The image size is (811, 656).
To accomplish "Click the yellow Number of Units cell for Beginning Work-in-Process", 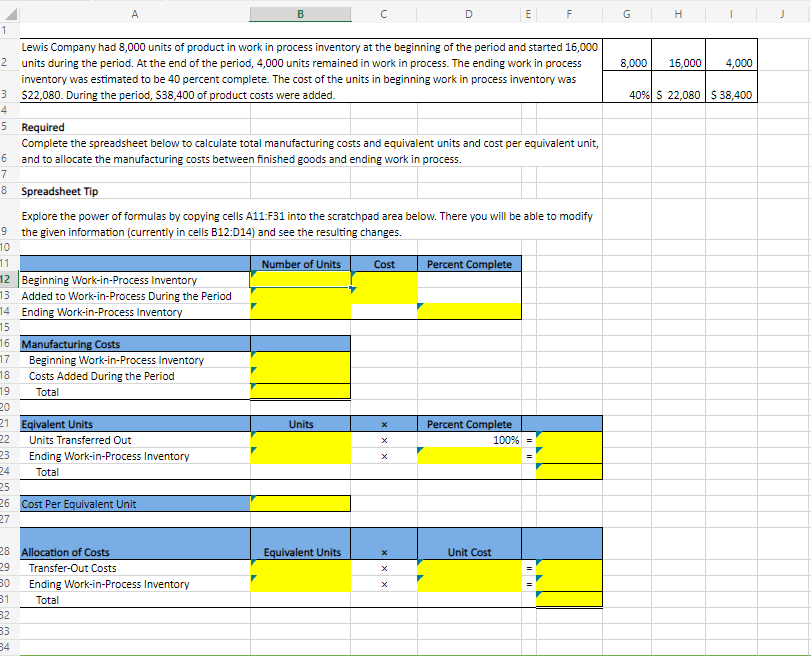I will click(299, 280).
